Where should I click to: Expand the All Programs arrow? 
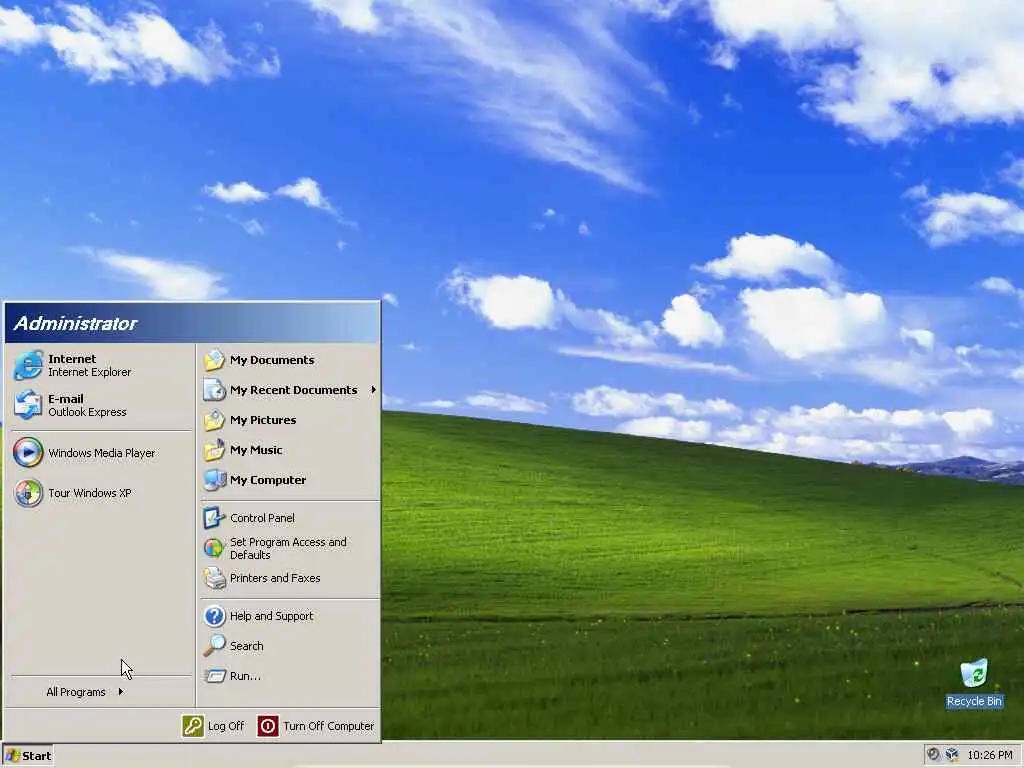pyautogui.click(x=121, y=692)
